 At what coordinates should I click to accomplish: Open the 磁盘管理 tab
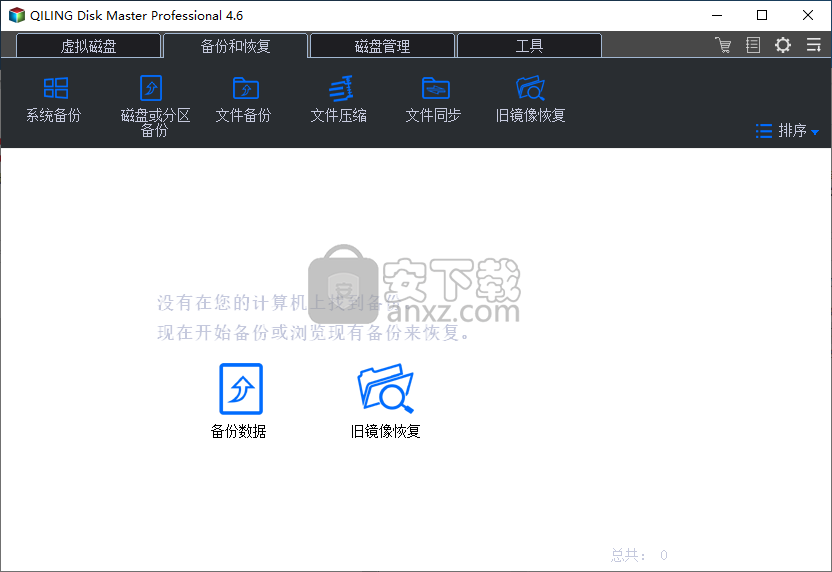coord(382,46)
